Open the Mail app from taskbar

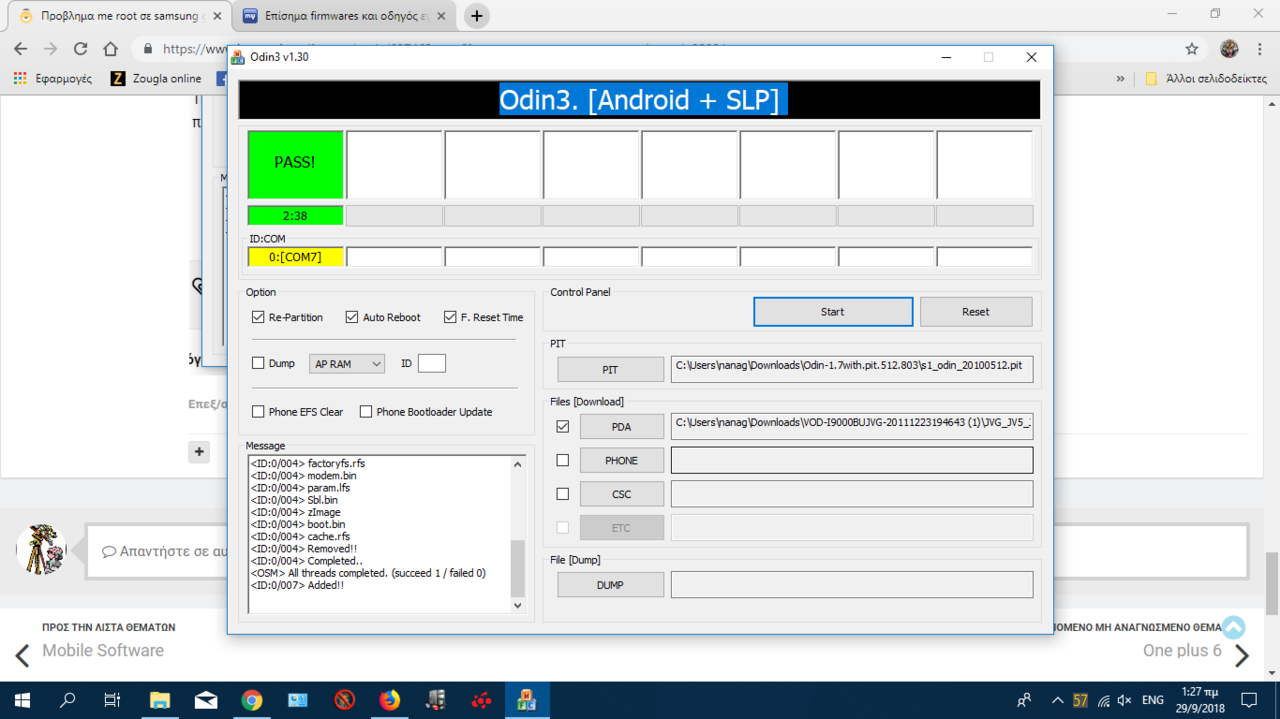[x=206, y=700]
